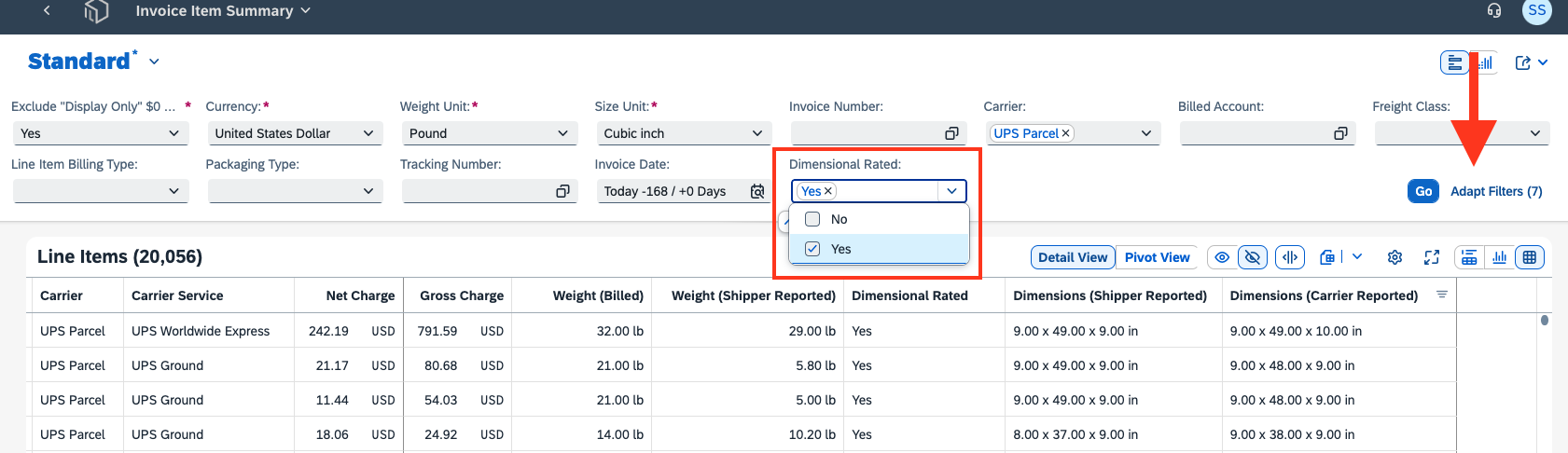The height and width of the screenshot is (453, 1568).
Task: Click the table vertical scrollbar thumb
Action: [x=1545, y=320]
